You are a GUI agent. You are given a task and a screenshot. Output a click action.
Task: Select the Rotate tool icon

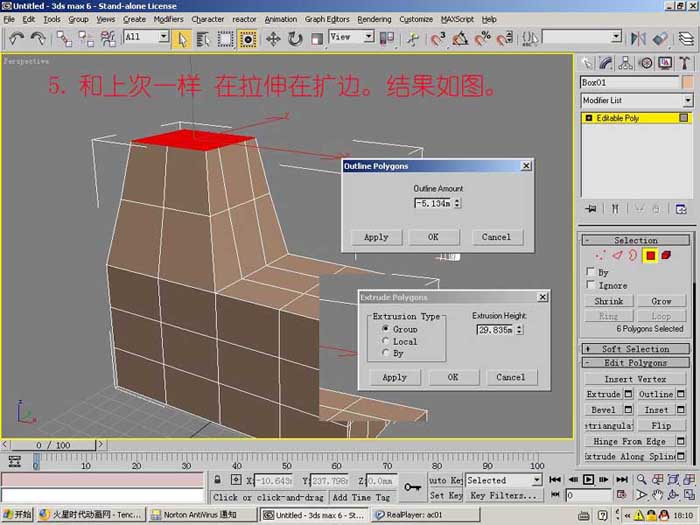(295, 39)
